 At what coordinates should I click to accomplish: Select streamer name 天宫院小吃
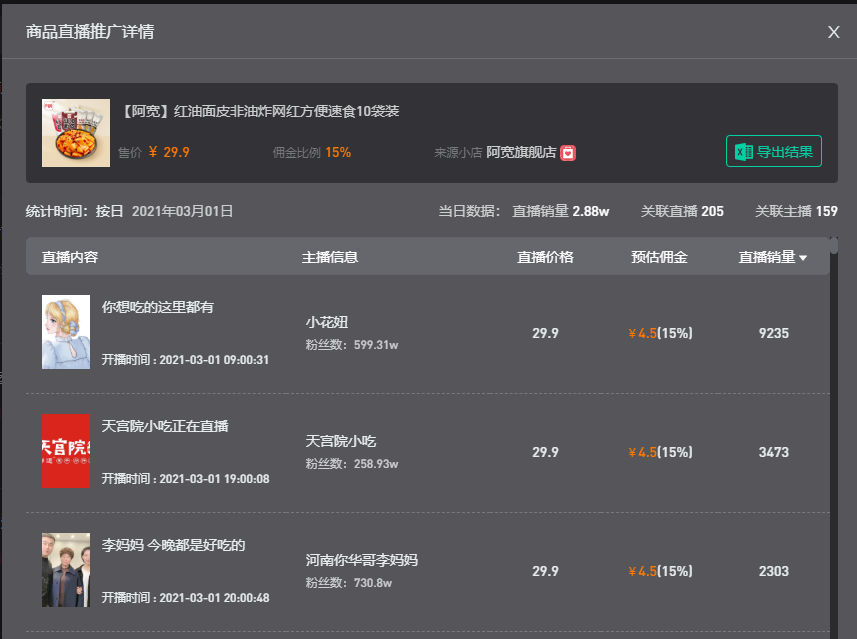click(341, 441)
